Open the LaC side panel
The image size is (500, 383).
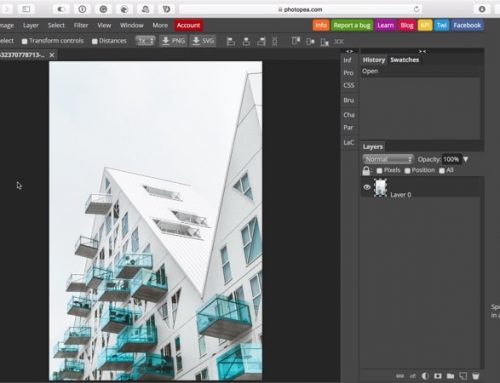(349, 143)
